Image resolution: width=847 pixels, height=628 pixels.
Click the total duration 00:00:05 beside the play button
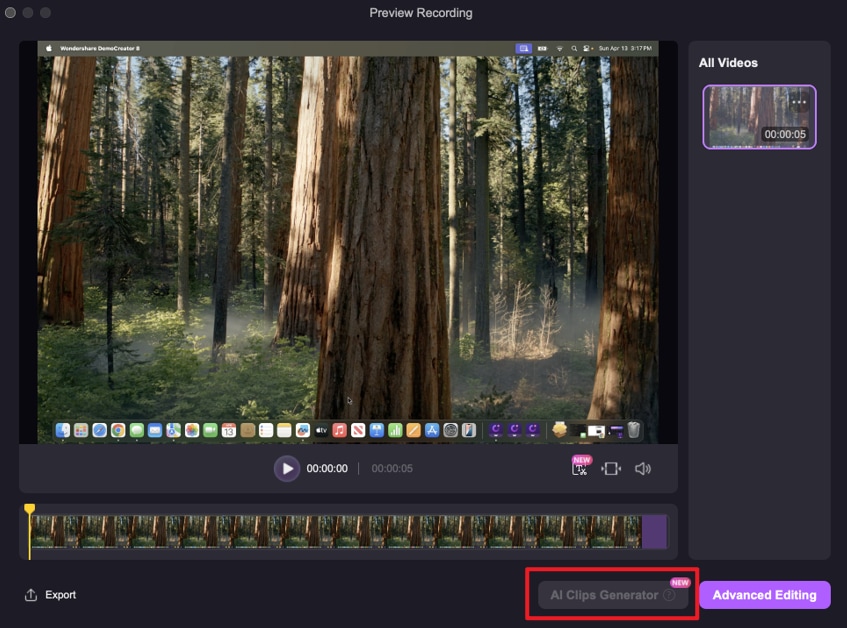[392, 469]
